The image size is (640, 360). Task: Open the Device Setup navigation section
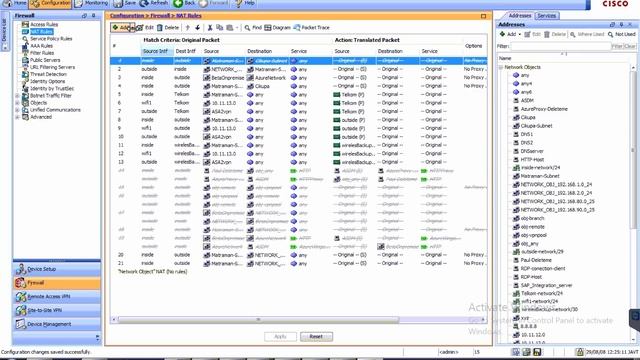pos(57,269)
